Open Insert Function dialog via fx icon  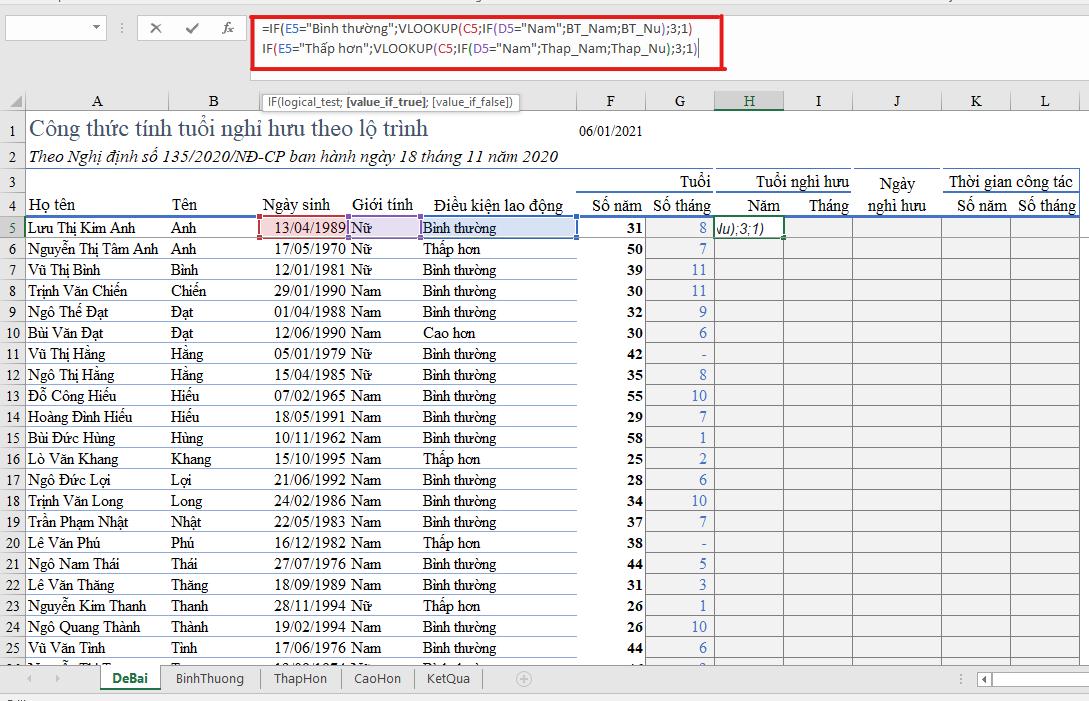[x=228, y=28]
